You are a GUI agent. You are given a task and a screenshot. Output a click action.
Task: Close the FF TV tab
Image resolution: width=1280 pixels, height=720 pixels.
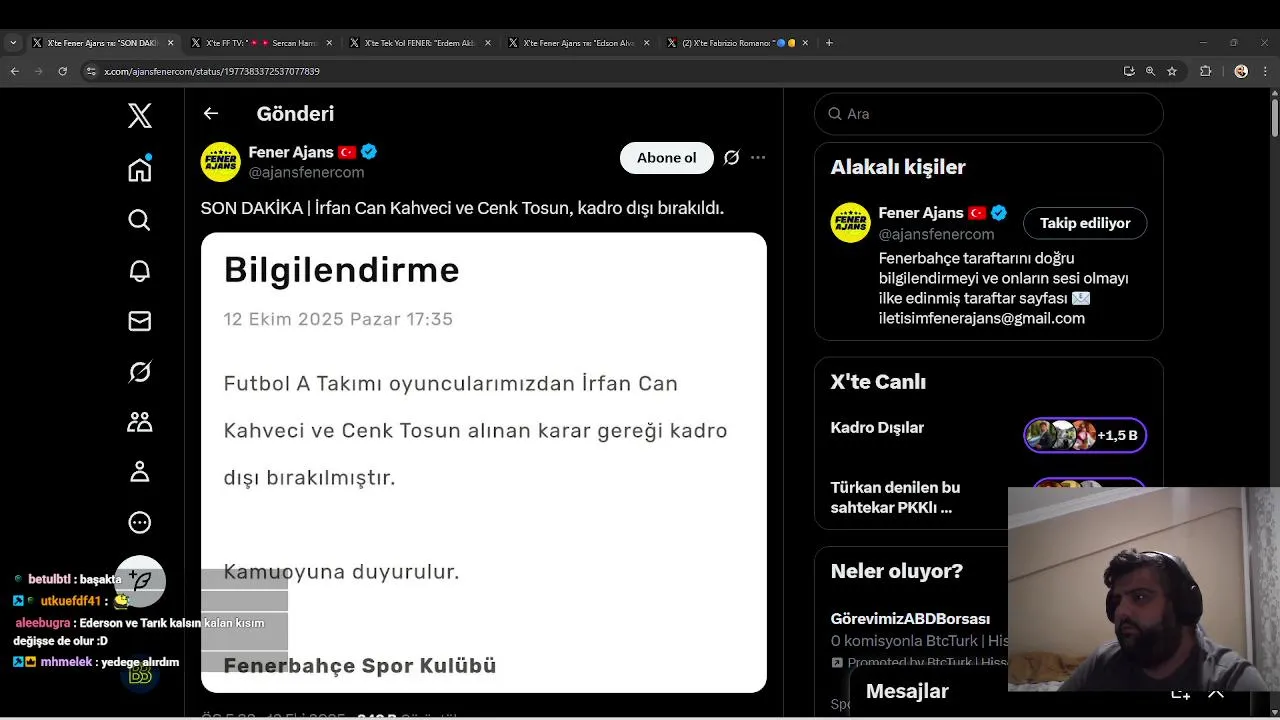(329, 43)
